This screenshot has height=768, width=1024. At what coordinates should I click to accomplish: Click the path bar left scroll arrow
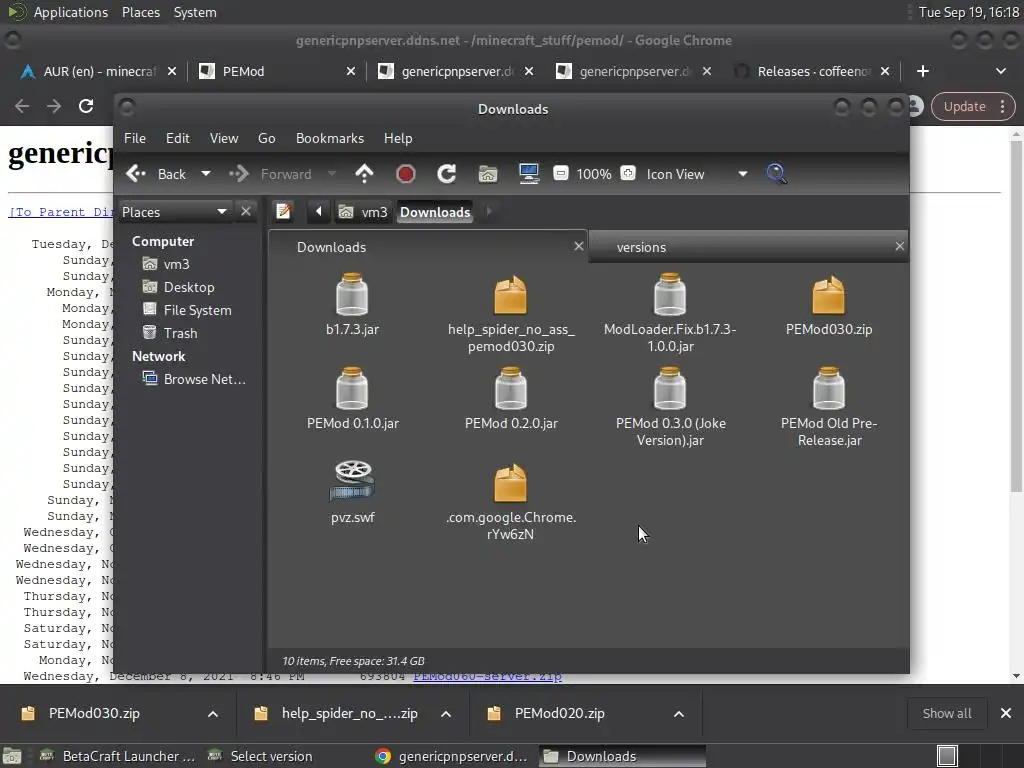coord(319,212)
